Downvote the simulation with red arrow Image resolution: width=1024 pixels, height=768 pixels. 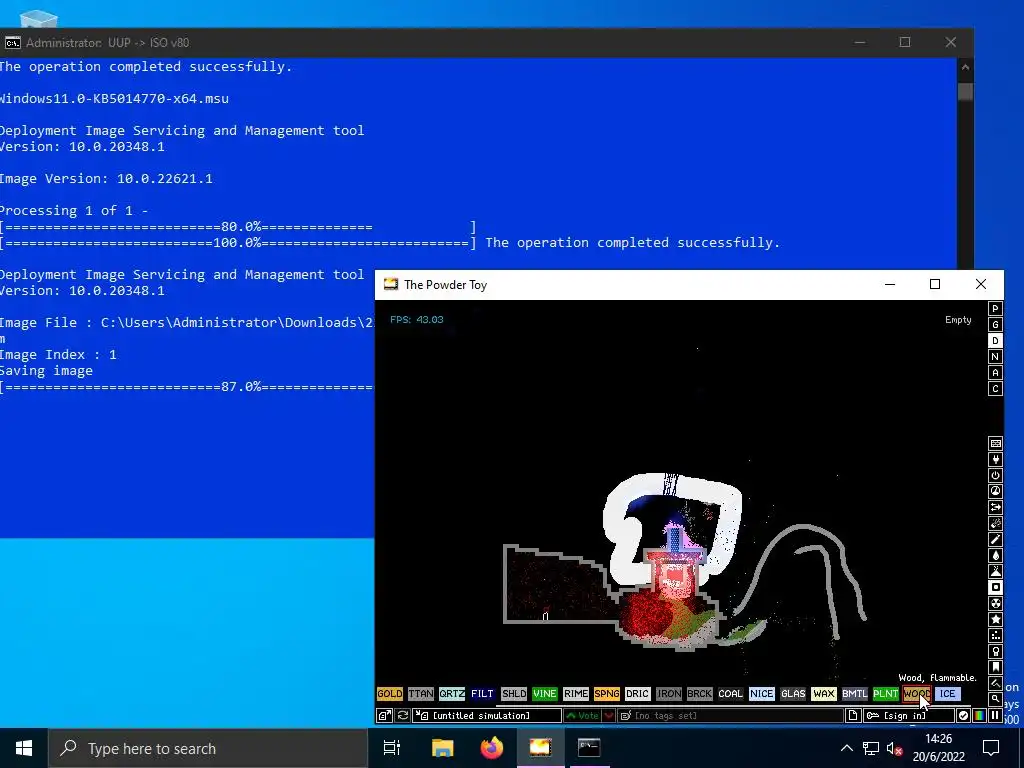point(609,715)
